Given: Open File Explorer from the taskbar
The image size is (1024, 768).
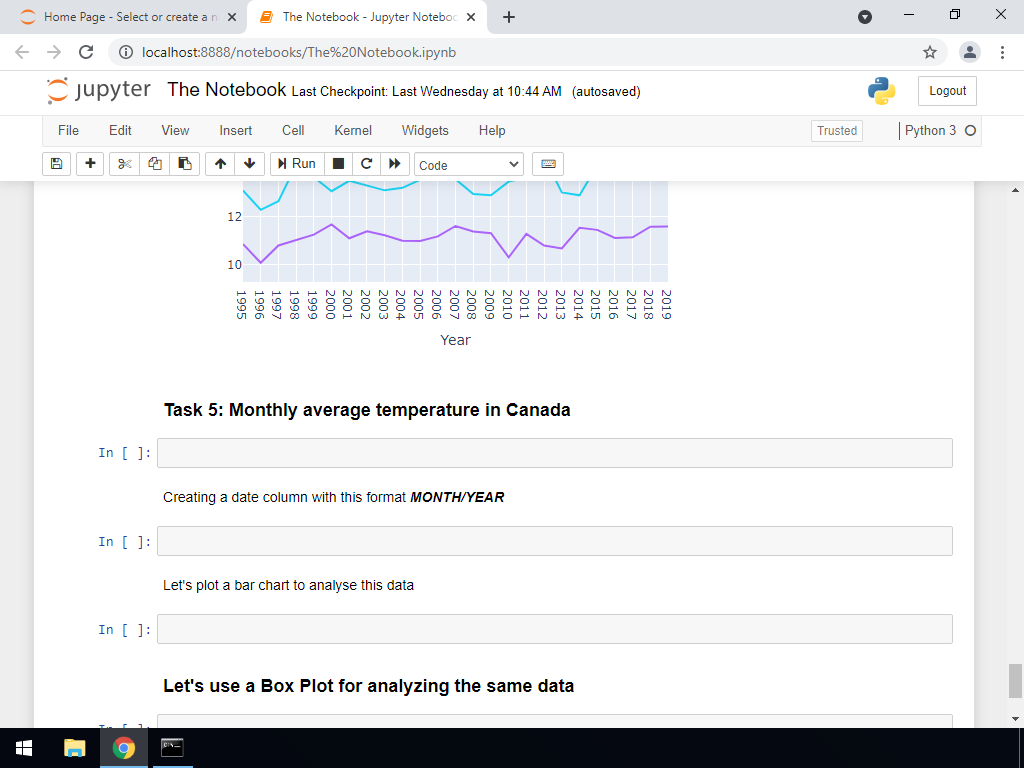Looking at the screenshot, I should click(x=74, y=748).
